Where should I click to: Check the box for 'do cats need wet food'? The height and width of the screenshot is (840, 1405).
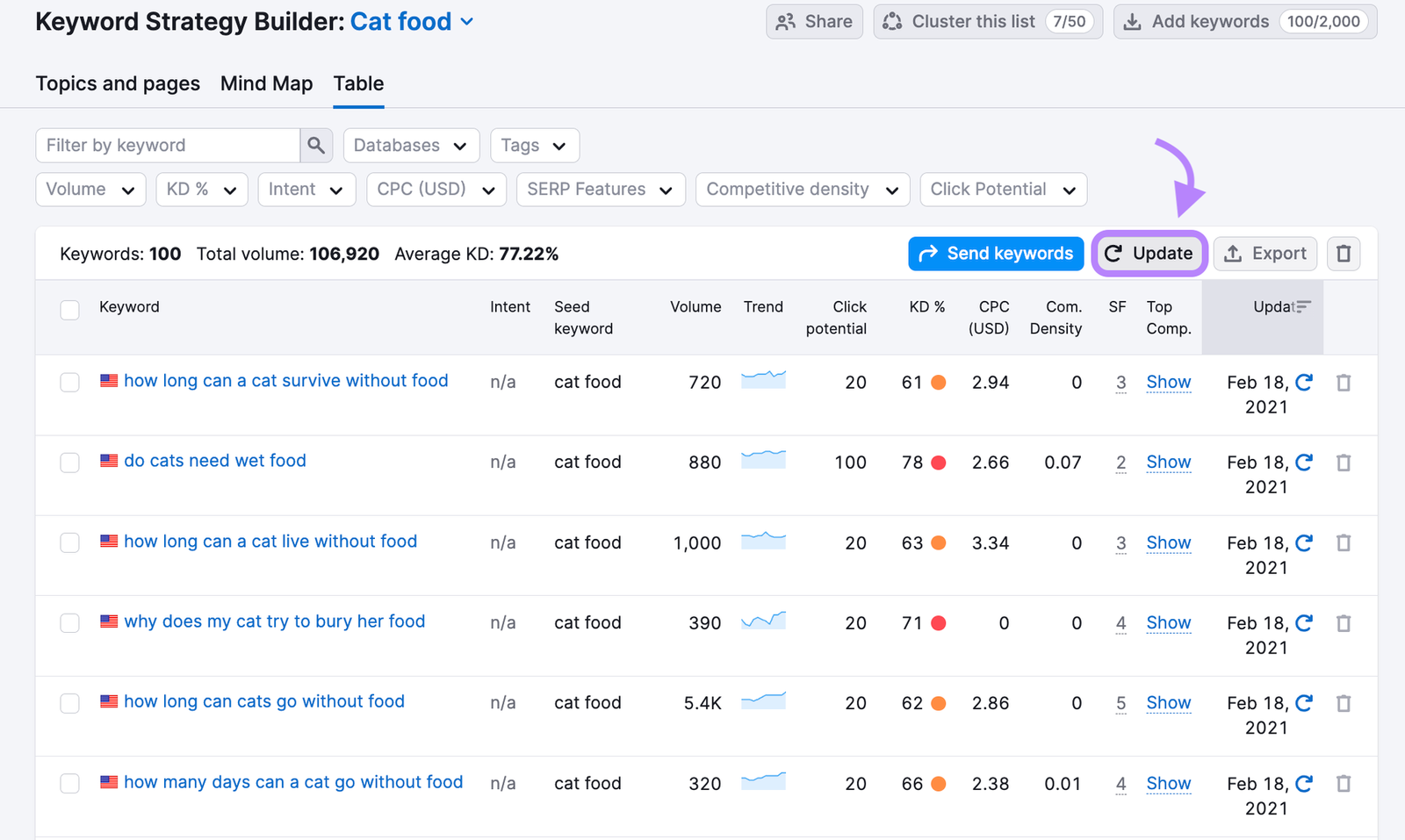click(70, 463)
